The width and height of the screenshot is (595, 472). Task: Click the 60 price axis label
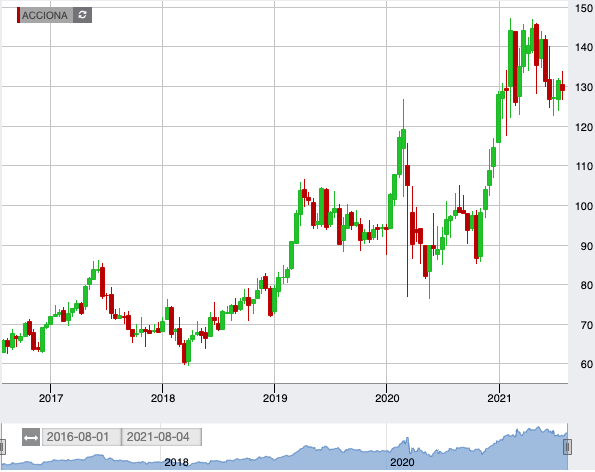(x=587, y=365)
